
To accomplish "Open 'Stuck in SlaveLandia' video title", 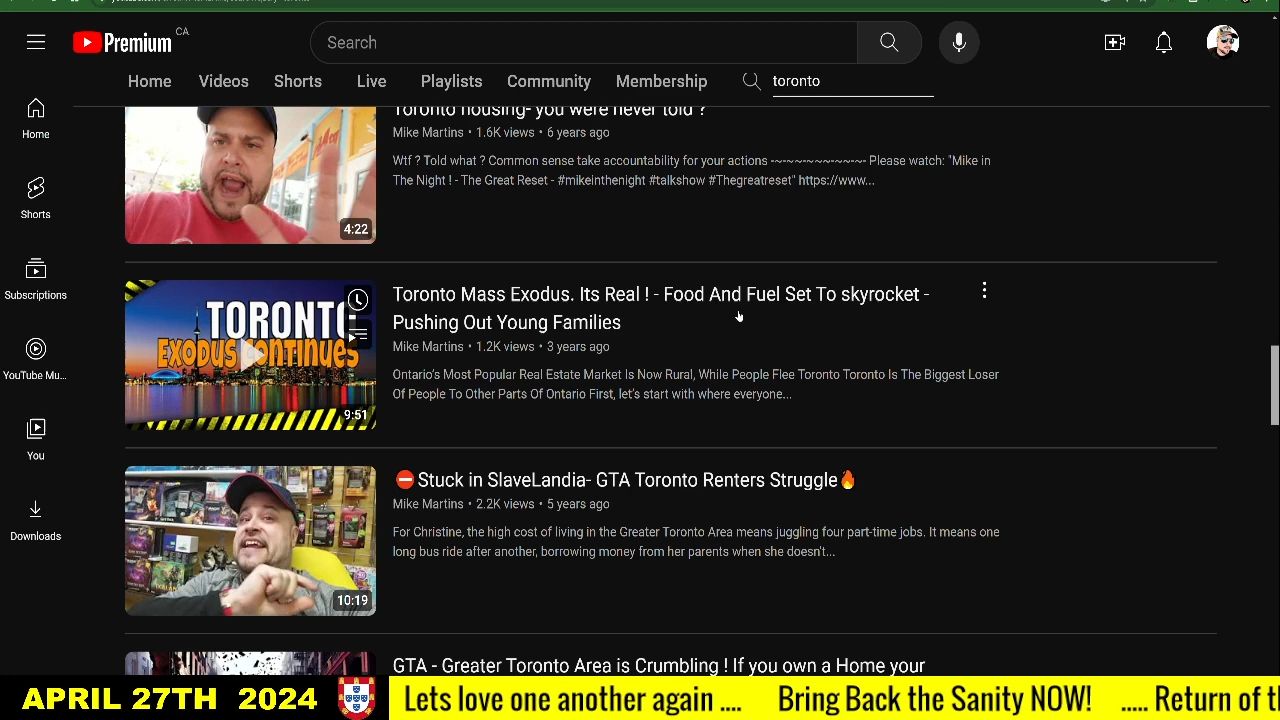I will [626, 480].
